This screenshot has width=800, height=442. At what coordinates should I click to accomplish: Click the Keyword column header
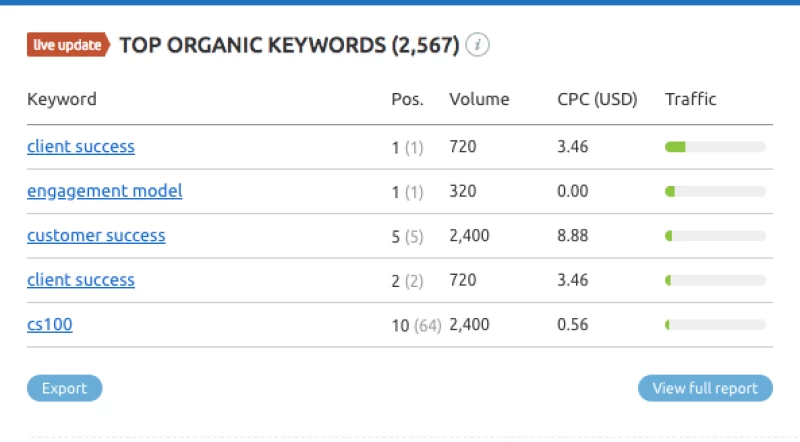[61, 99]
